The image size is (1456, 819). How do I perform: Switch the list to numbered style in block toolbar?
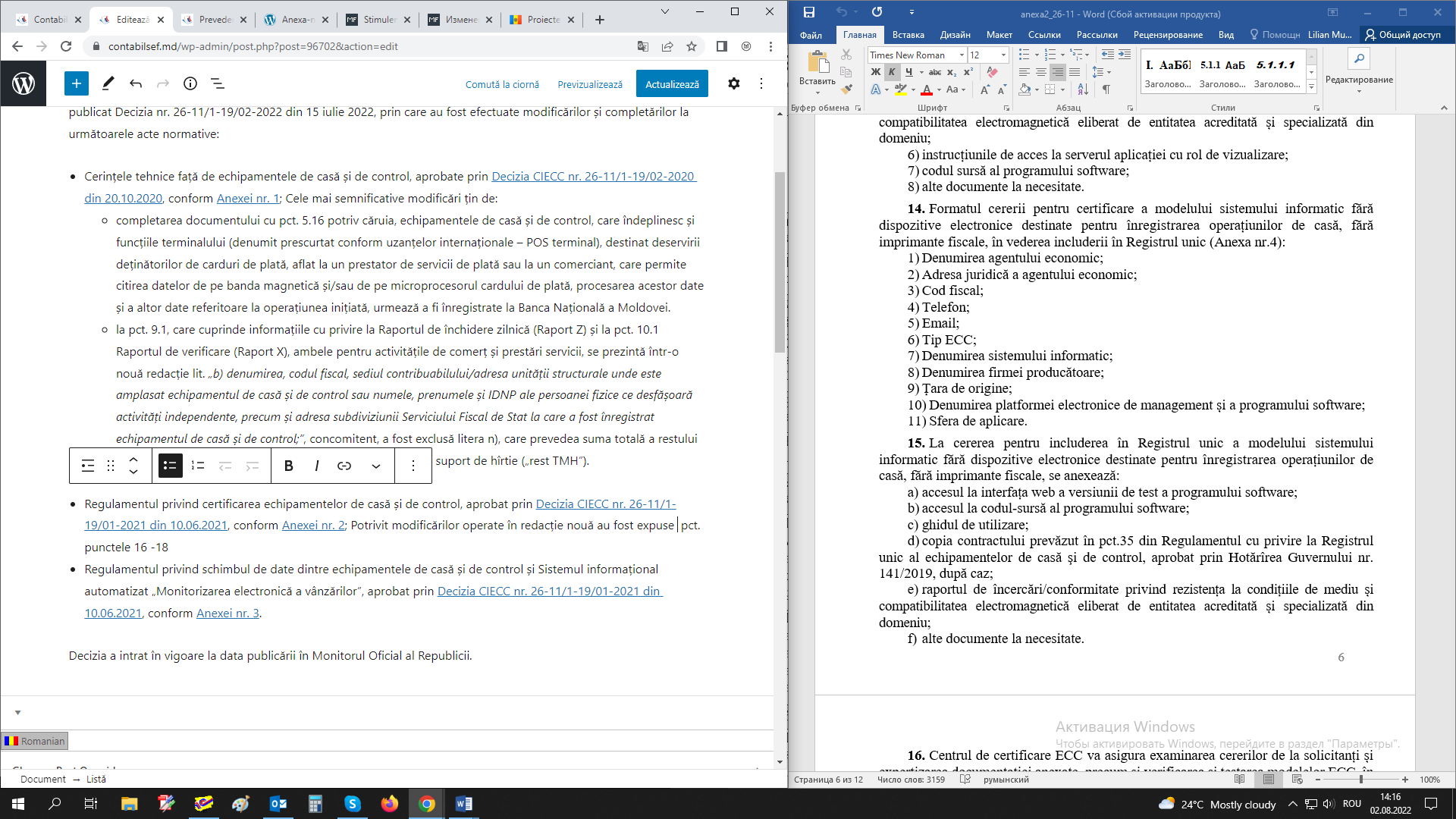tap(198, 466)
